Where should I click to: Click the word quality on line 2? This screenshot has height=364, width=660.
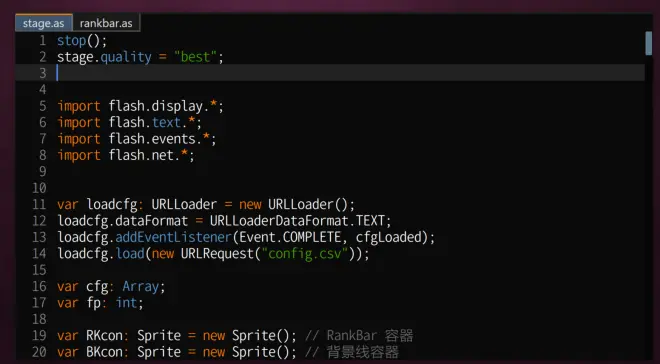pyautogui.click(x=126, y=57)
